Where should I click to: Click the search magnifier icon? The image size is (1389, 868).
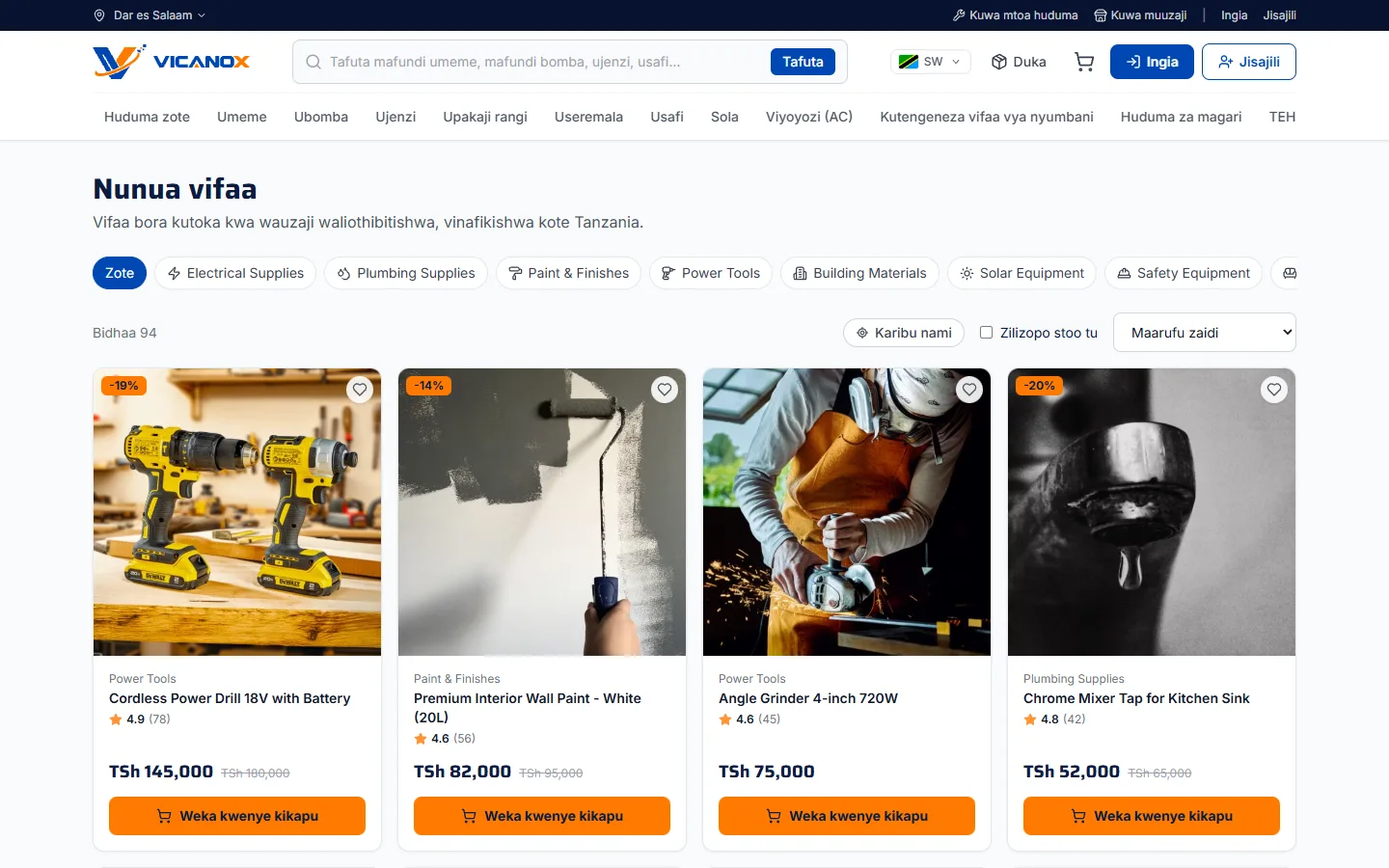313,62
